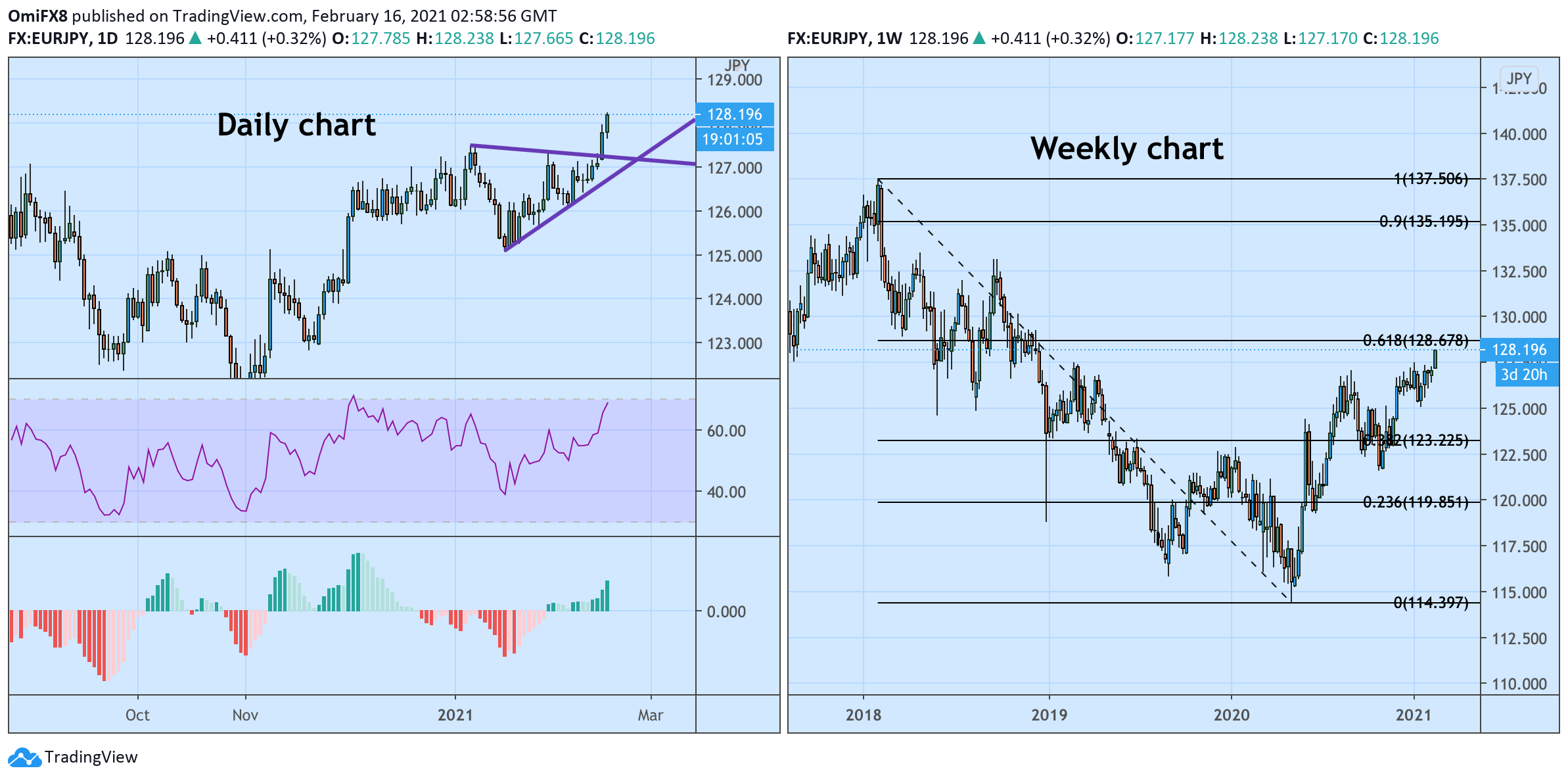Click the RSI 60.00 scale value
The image size is (1568, 781).
coord(726,431)
